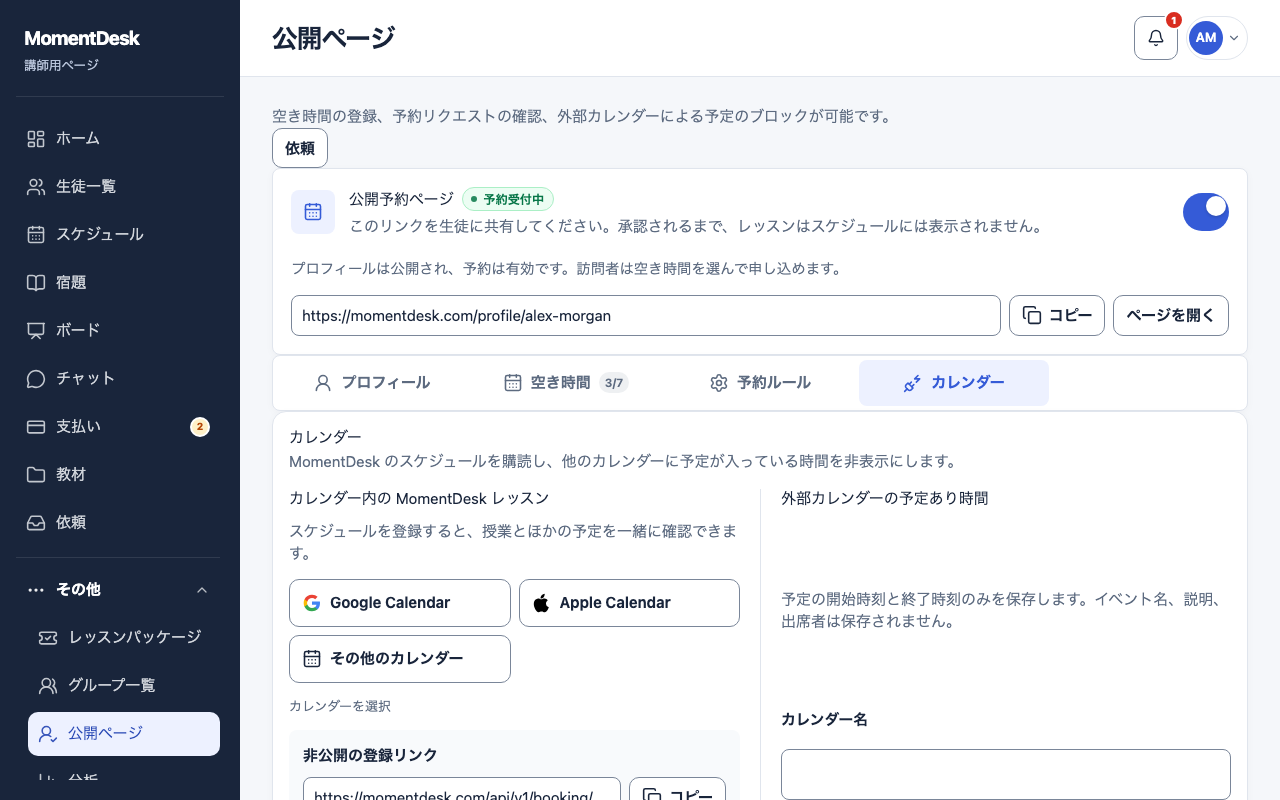Click the 依頼 button below the description
Image resolution: width=1280 pixels, height=800 pixels.
point(300,148)
